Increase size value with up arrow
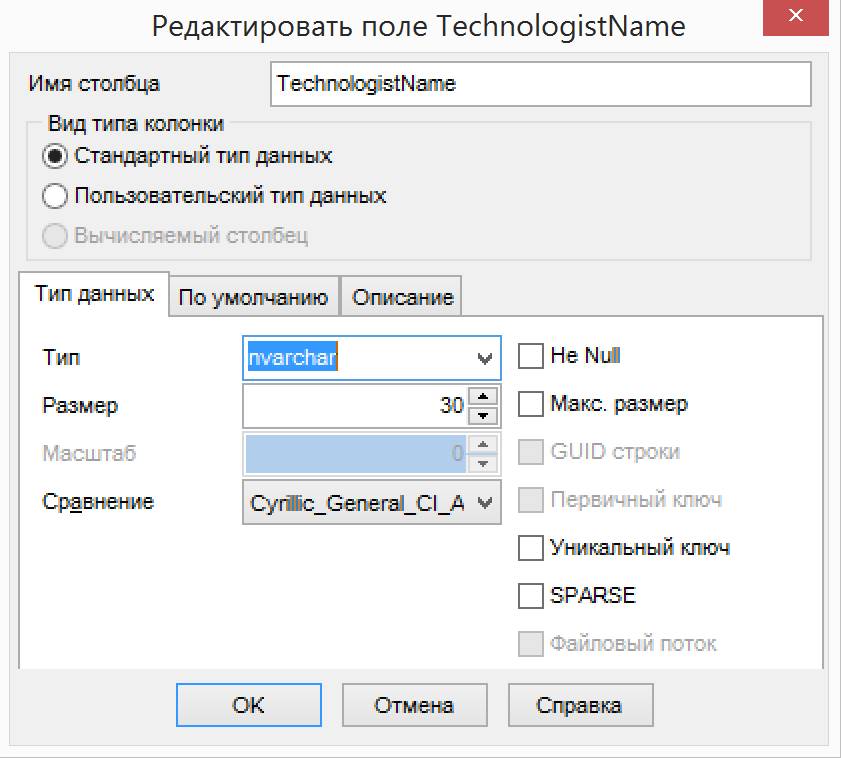The image size is (841, 758). pyautogui.click(x=484, y=397)
